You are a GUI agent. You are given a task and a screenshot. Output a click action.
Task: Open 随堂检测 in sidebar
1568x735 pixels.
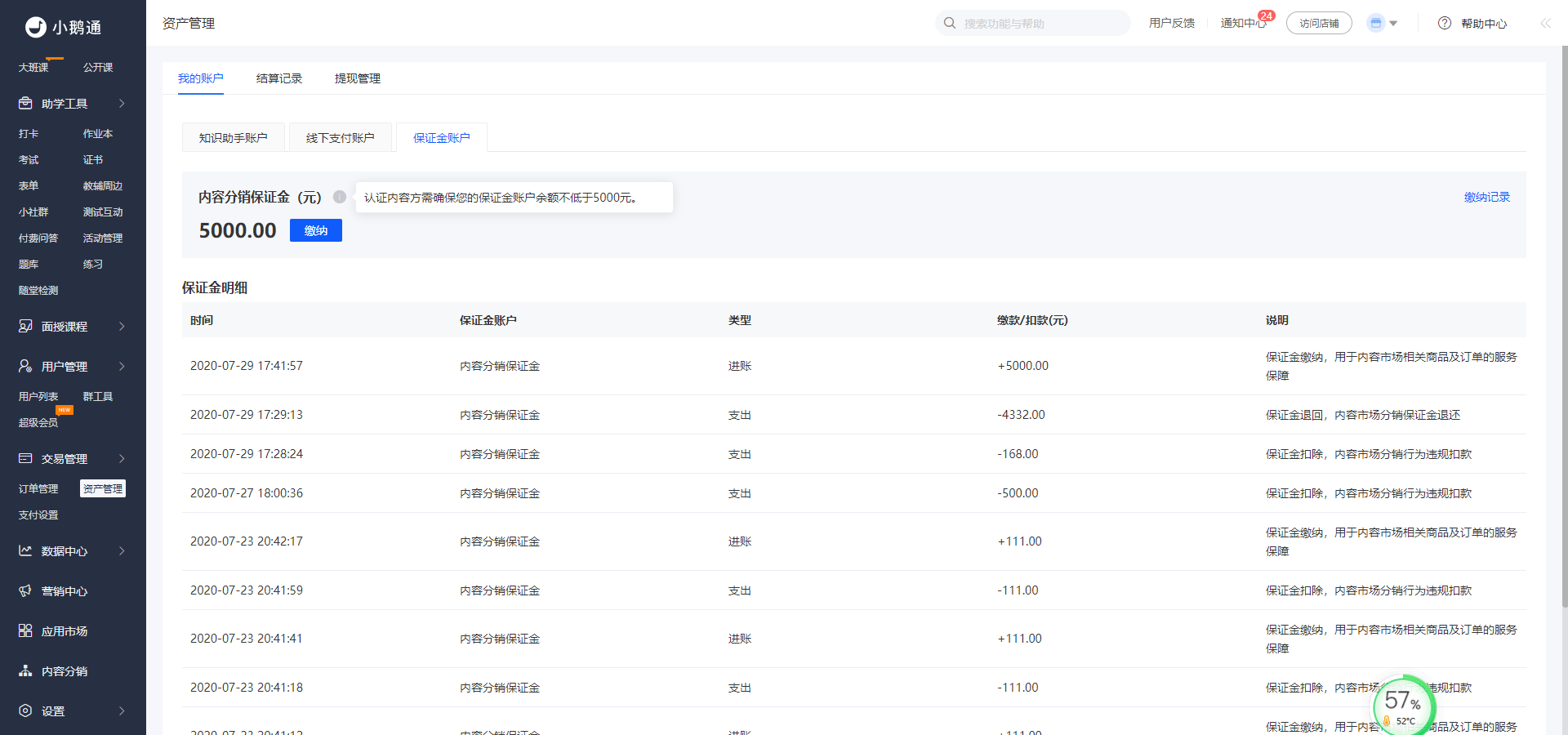tap(38, 290)
